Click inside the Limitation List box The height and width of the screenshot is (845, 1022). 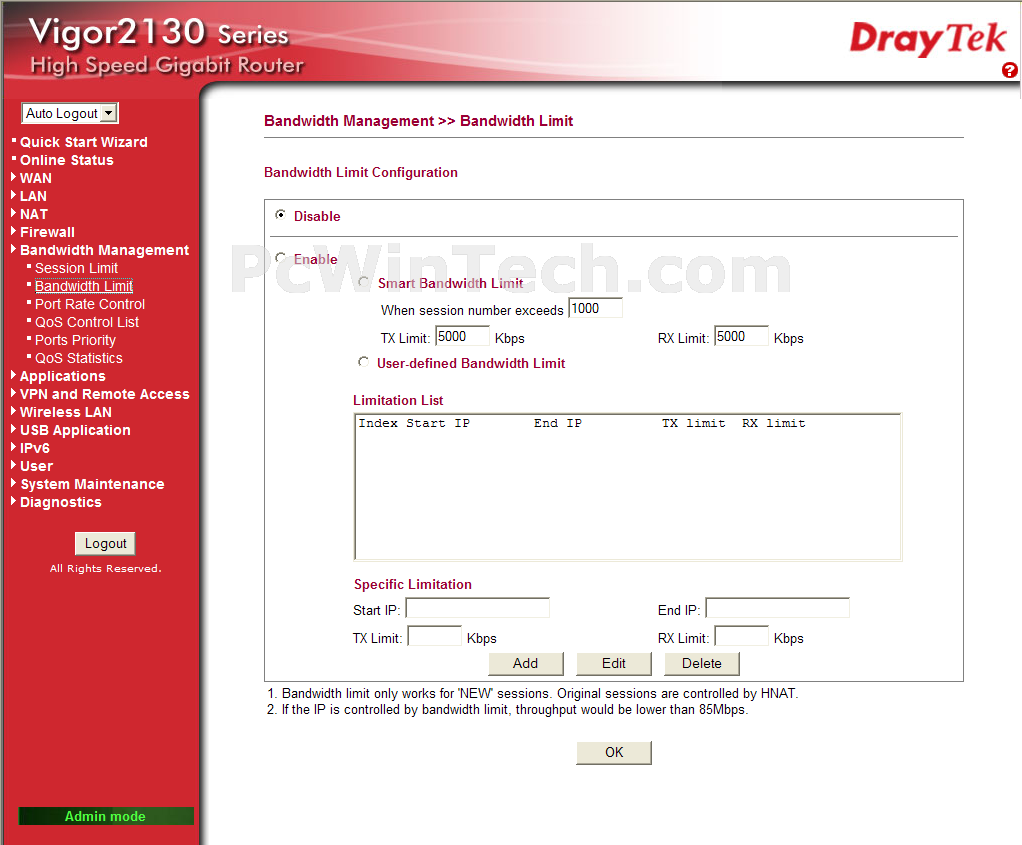click(628, 487)
